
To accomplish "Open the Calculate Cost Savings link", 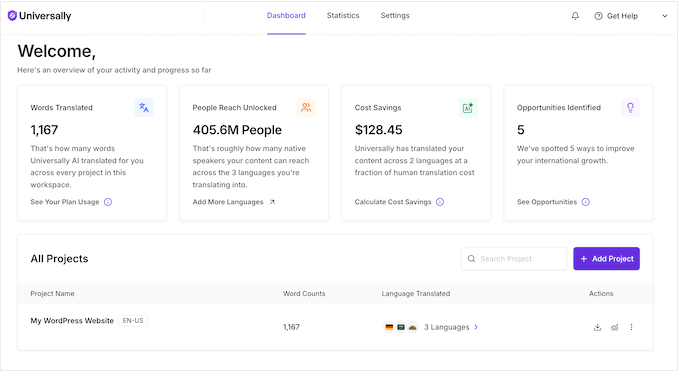I will [x=393, y=202].
